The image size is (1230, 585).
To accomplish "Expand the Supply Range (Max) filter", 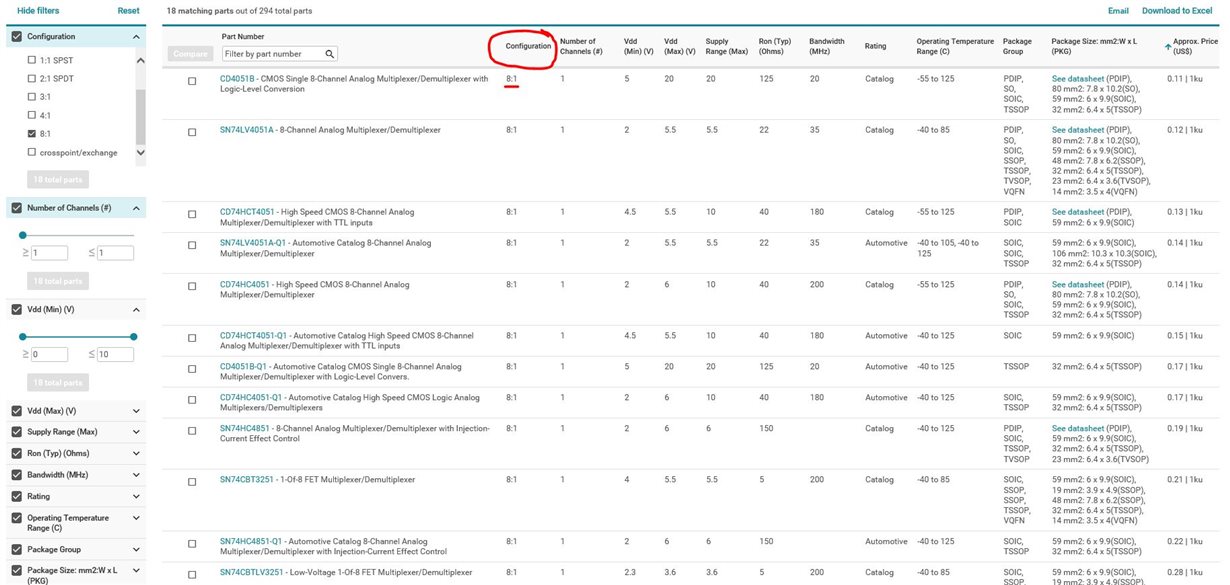I will [x=136, y=432].
